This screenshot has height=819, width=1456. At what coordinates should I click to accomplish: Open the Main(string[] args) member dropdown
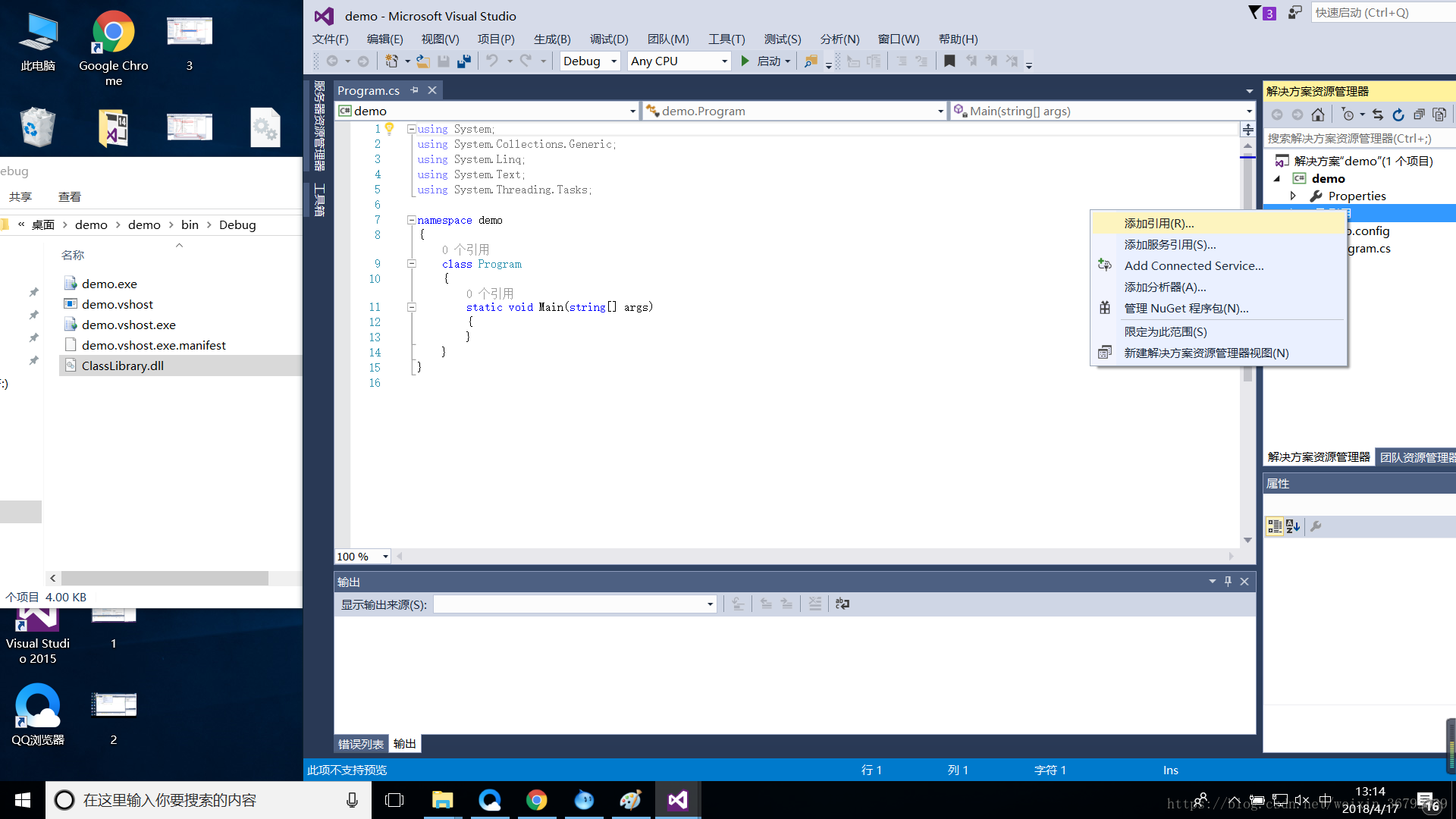(x=1249, y=111)
